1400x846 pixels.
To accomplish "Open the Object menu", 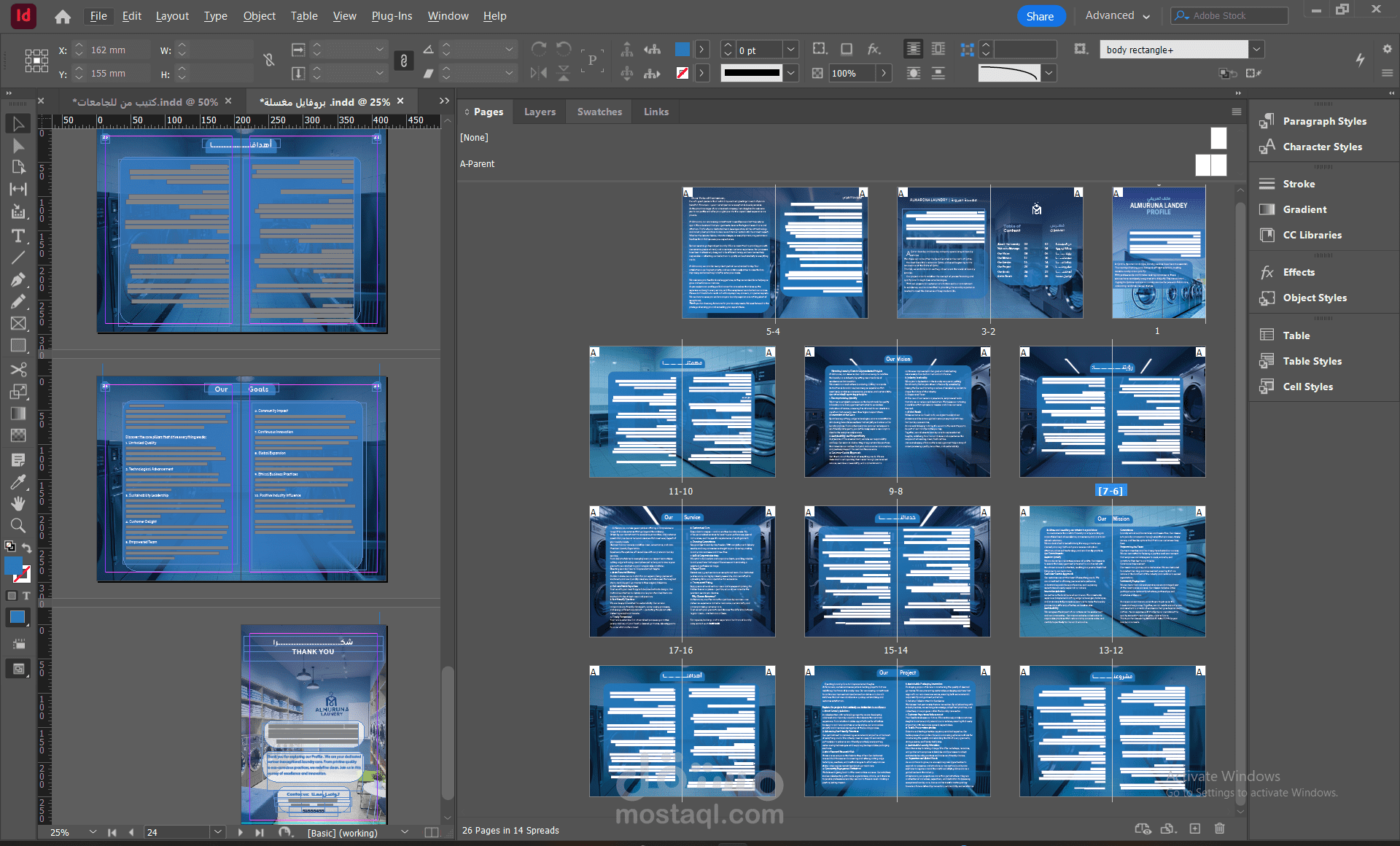I will tap(259, 16).
